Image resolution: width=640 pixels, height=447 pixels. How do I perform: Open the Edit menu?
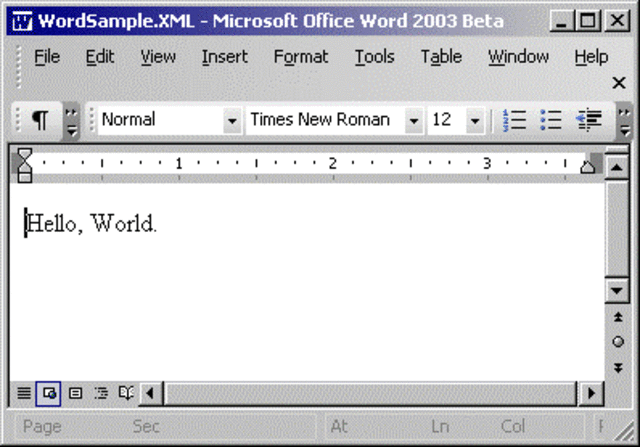tap(100, 57)
